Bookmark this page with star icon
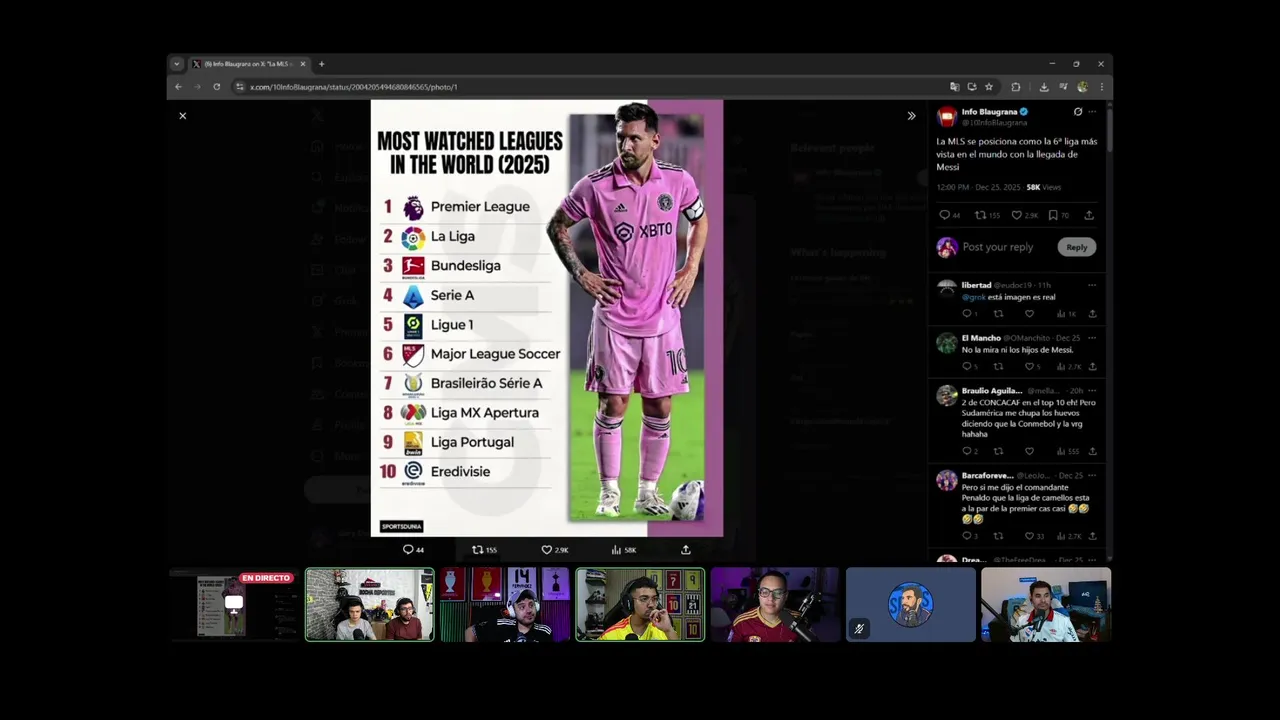 coord(989,87)
